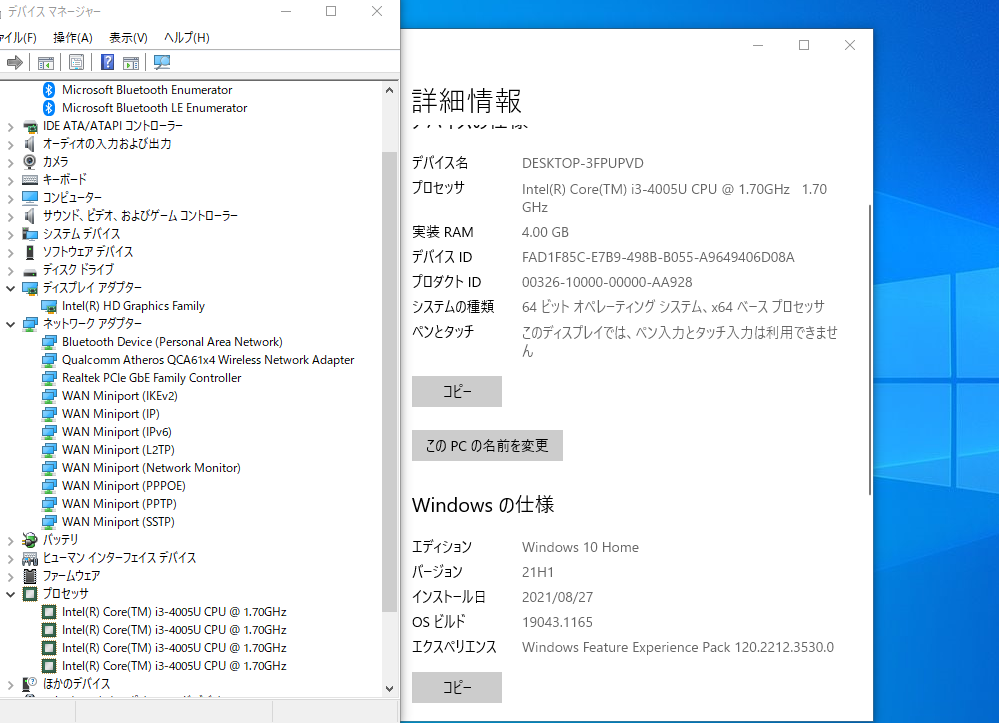Viewport: 999px width, 723px height.
Task: Collapse the ネットワーク アダプター node
Action: pos(10,324)
